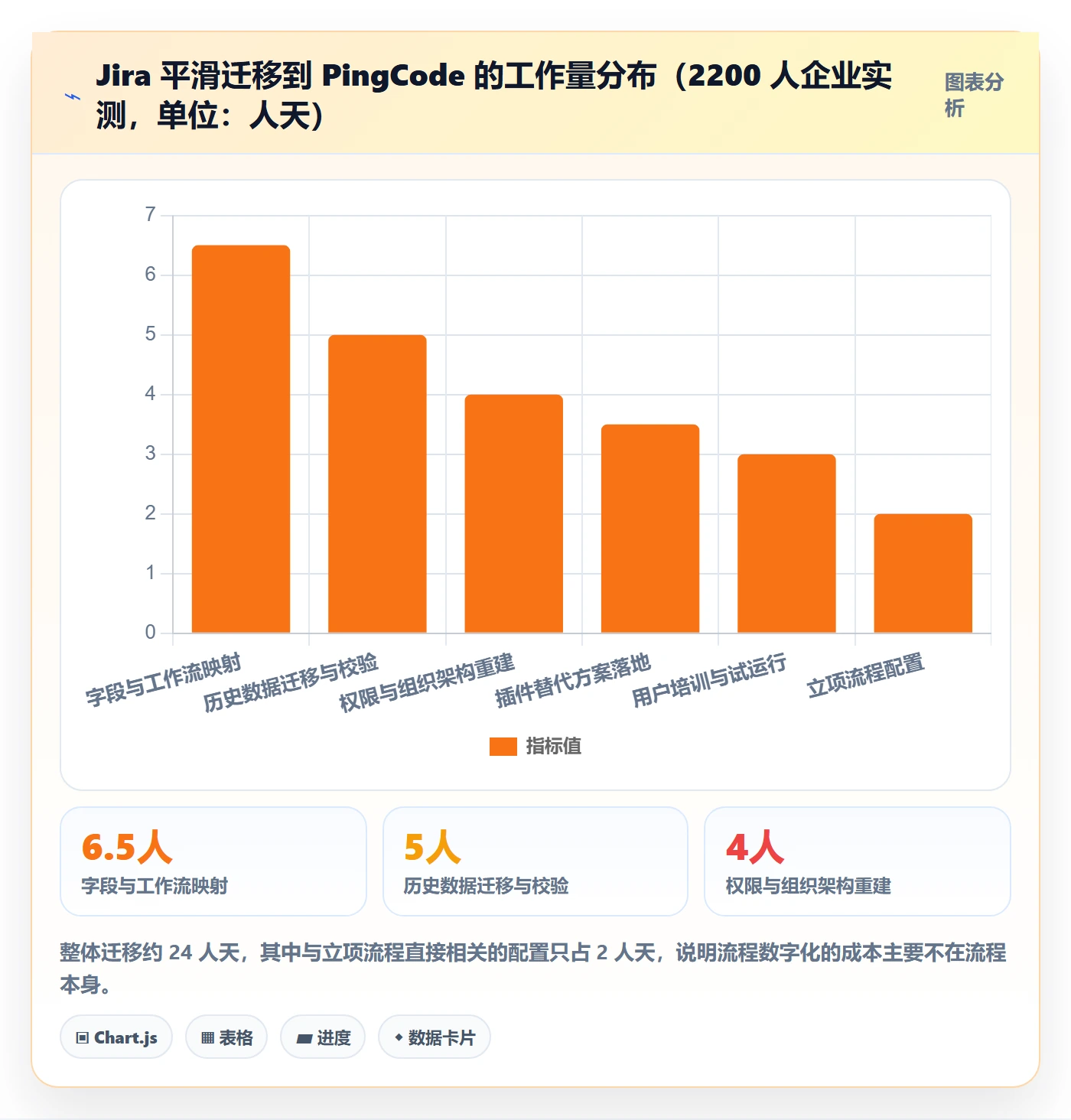Select the Chart.js tag chip
This screenshot has height=1120, width=1071.
[116, 1037]
